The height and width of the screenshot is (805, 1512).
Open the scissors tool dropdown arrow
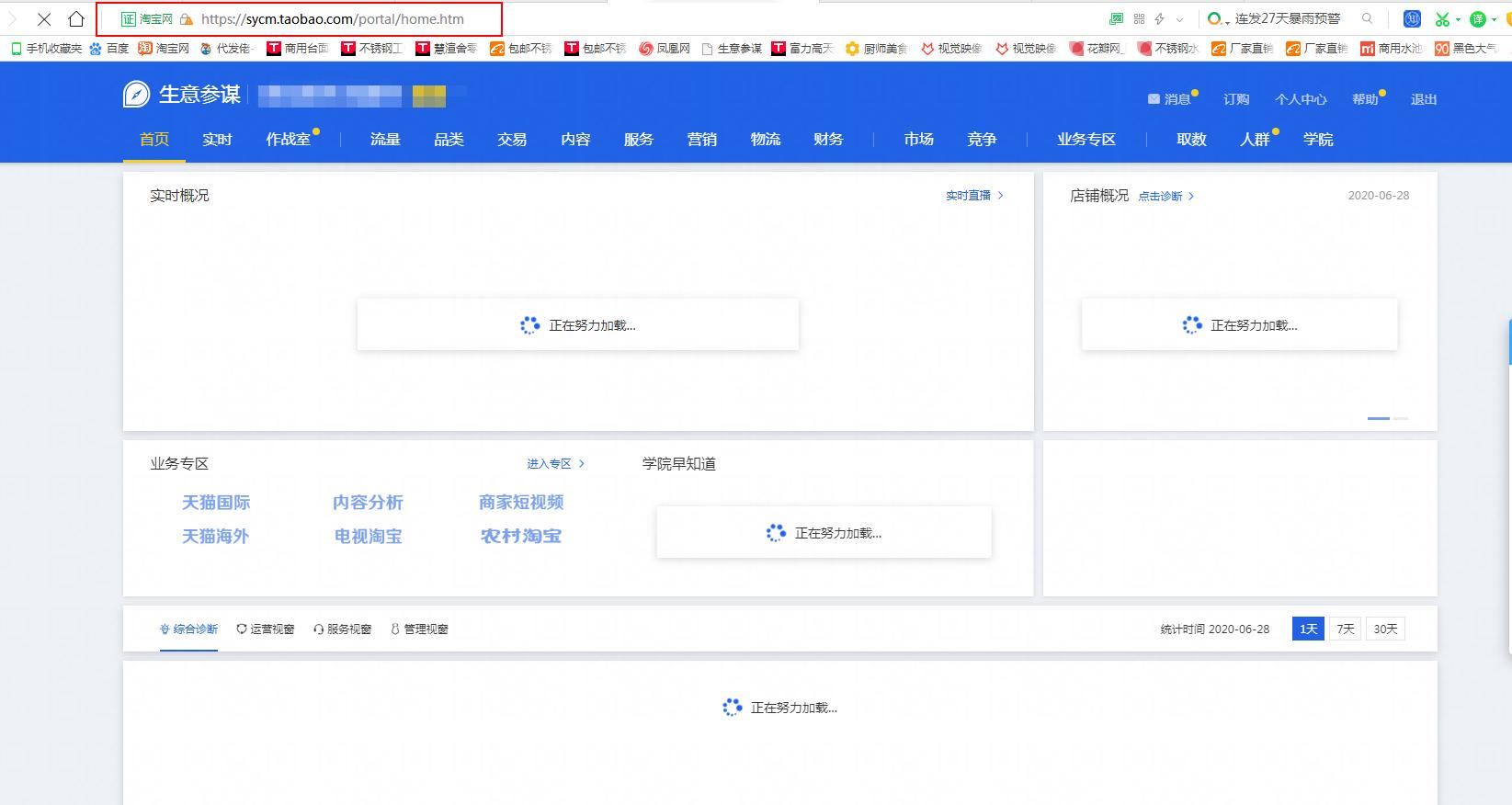tap(1458, 19)
